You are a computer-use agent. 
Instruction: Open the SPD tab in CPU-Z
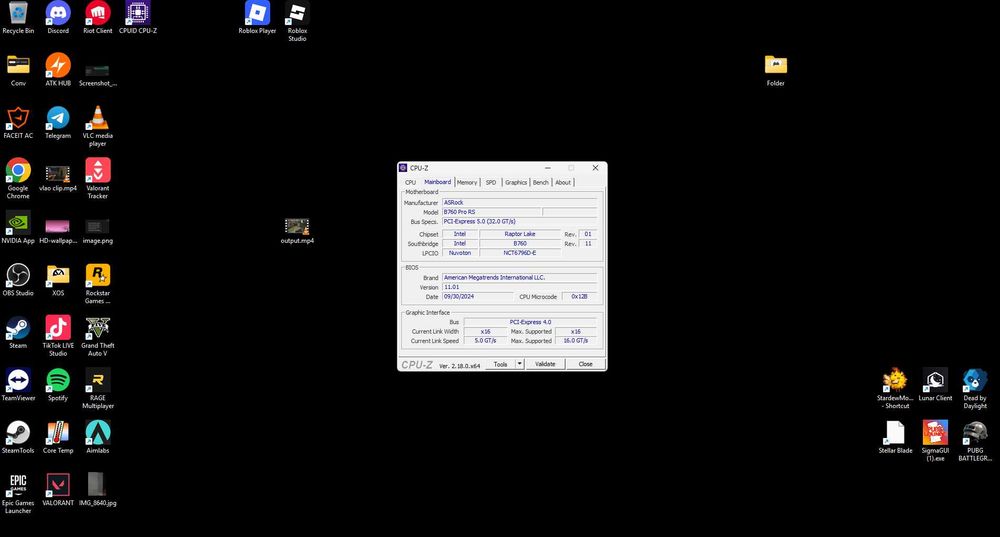(x=490, y=182)
